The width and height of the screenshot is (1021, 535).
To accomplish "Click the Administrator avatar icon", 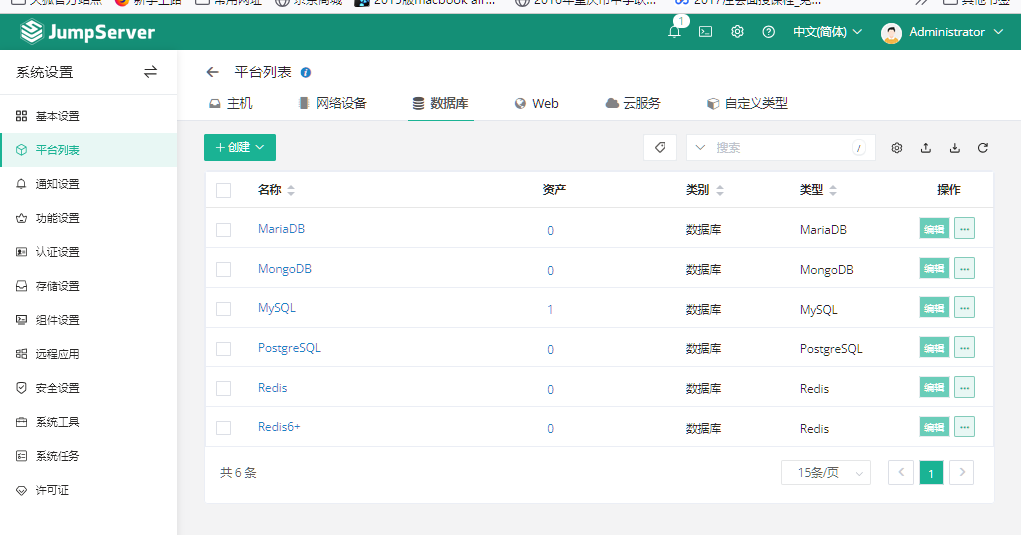I will [x=891, y=33].
